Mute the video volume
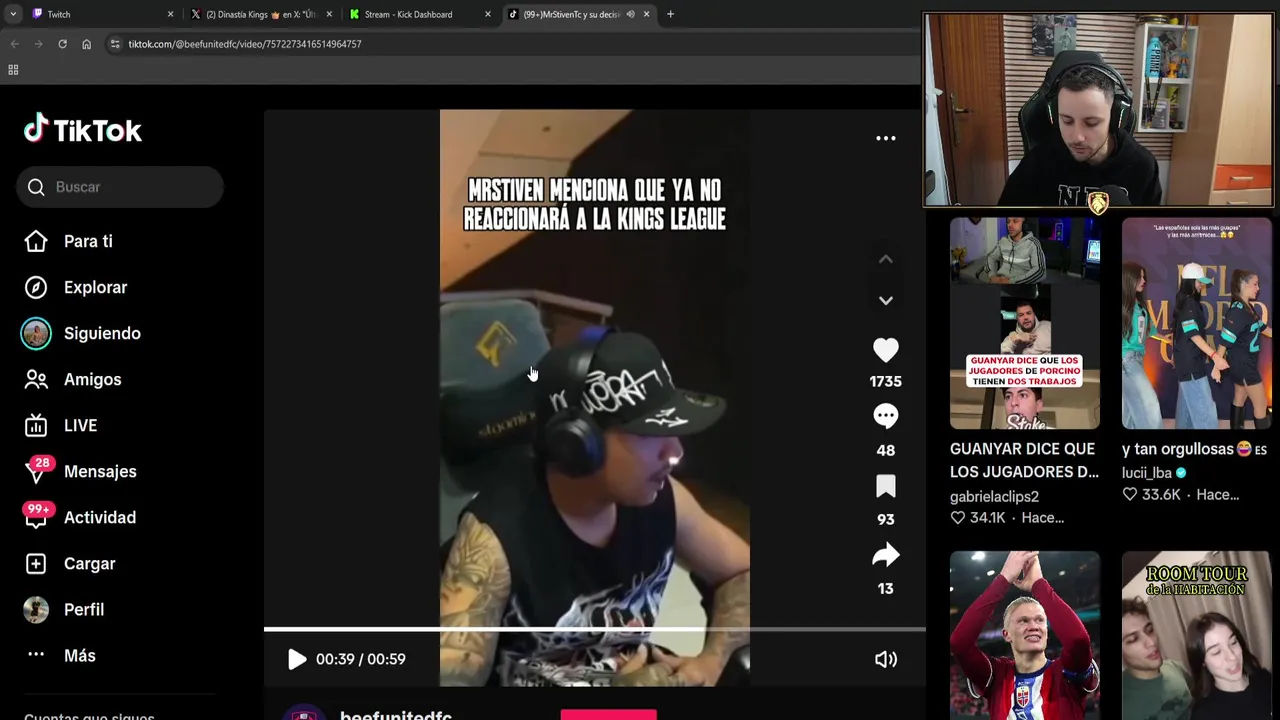Image resolution: width=1280 pixels, height=720 pixels. (x=886, y=659)
